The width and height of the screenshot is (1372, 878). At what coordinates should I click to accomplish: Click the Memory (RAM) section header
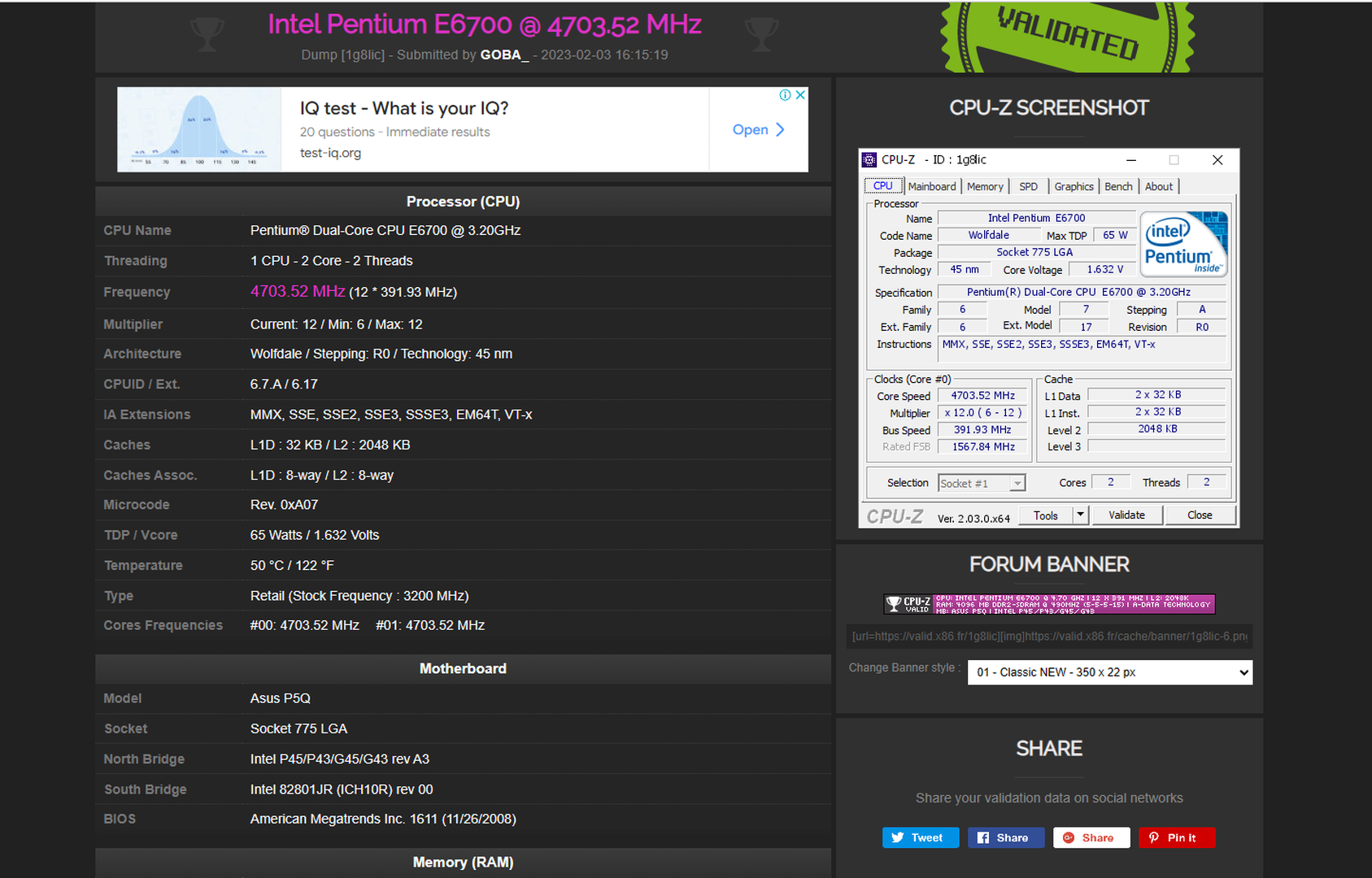tap(463, 863)
